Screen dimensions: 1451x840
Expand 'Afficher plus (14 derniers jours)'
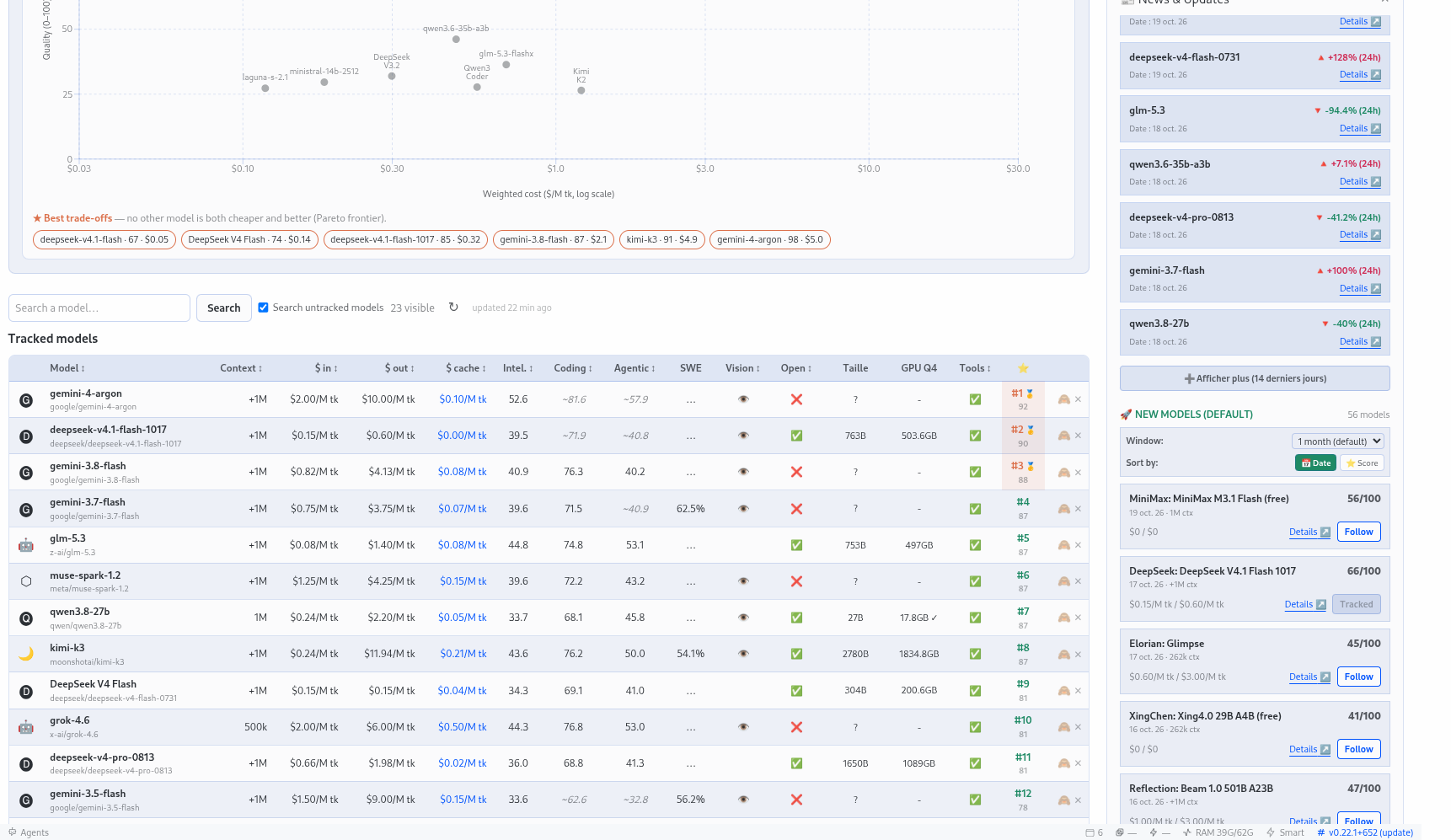pyautogui.click(x=1255, y=378)
